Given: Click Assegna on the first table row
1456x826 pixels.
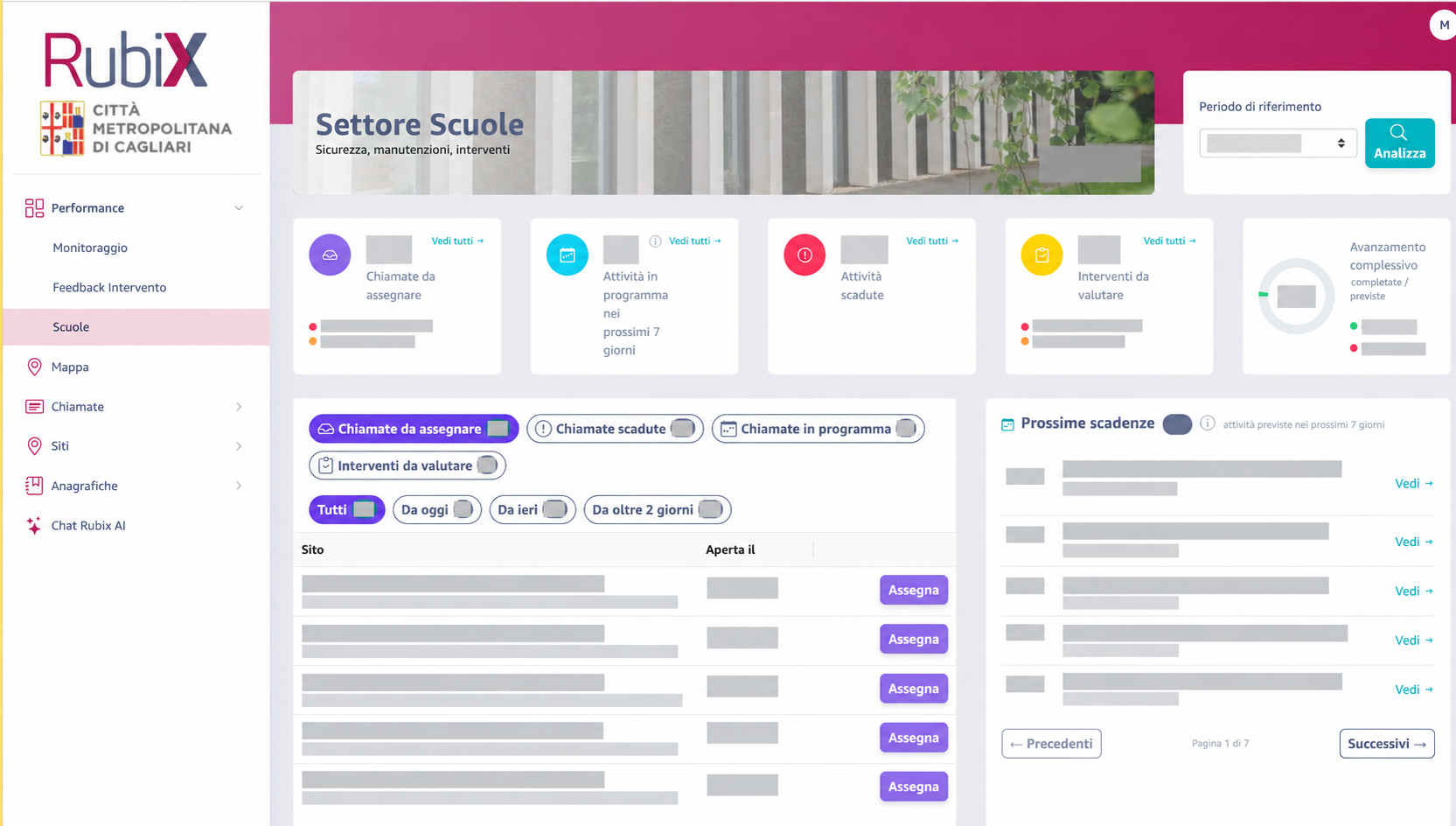Looking at the screenshot, I should click(x=913, y=591).
